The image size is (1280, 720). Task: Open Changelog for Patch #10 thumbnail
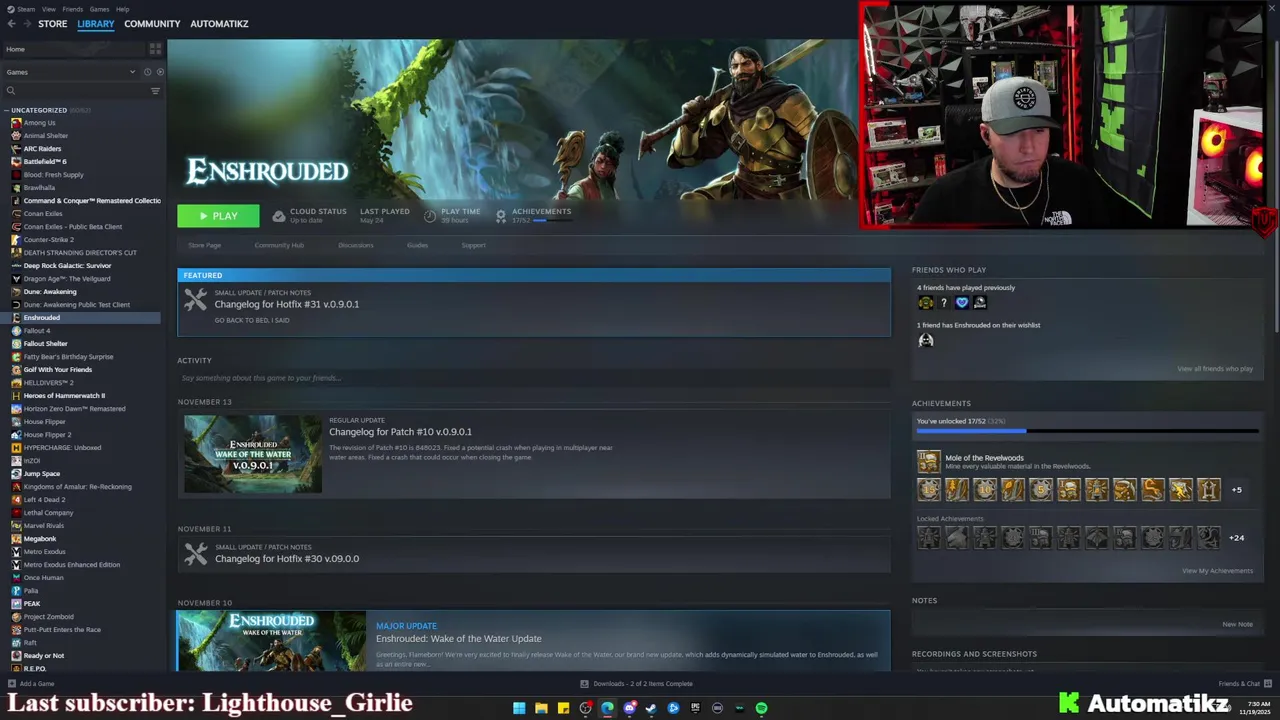[253, 454]
